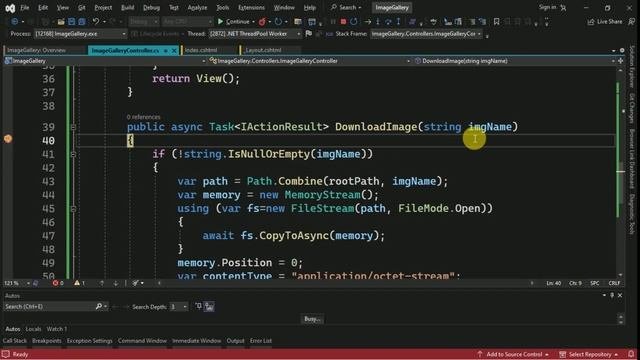Open the Solution Explorer side tab
The height and width of the screenshot is (360, 640).
pyautogui.click(x=632, y=67)
